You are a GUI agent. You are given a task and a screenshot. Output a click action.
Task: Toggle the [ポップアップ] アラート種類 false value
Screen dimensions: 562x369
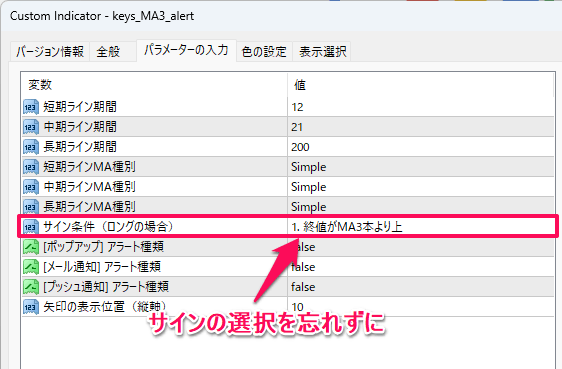[x=421, y=247]
